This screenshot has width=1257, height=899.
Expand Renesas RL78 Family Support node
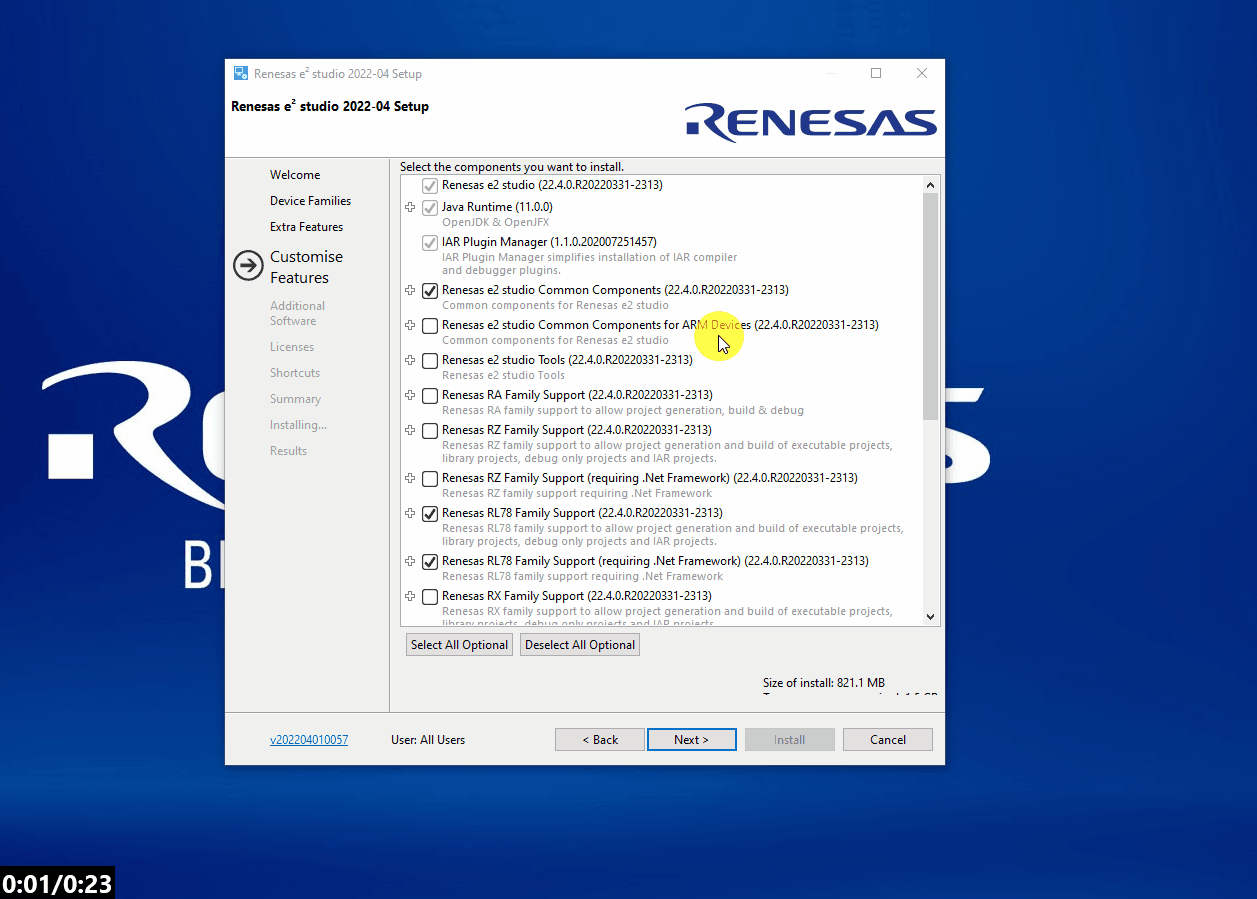(410, 513)
